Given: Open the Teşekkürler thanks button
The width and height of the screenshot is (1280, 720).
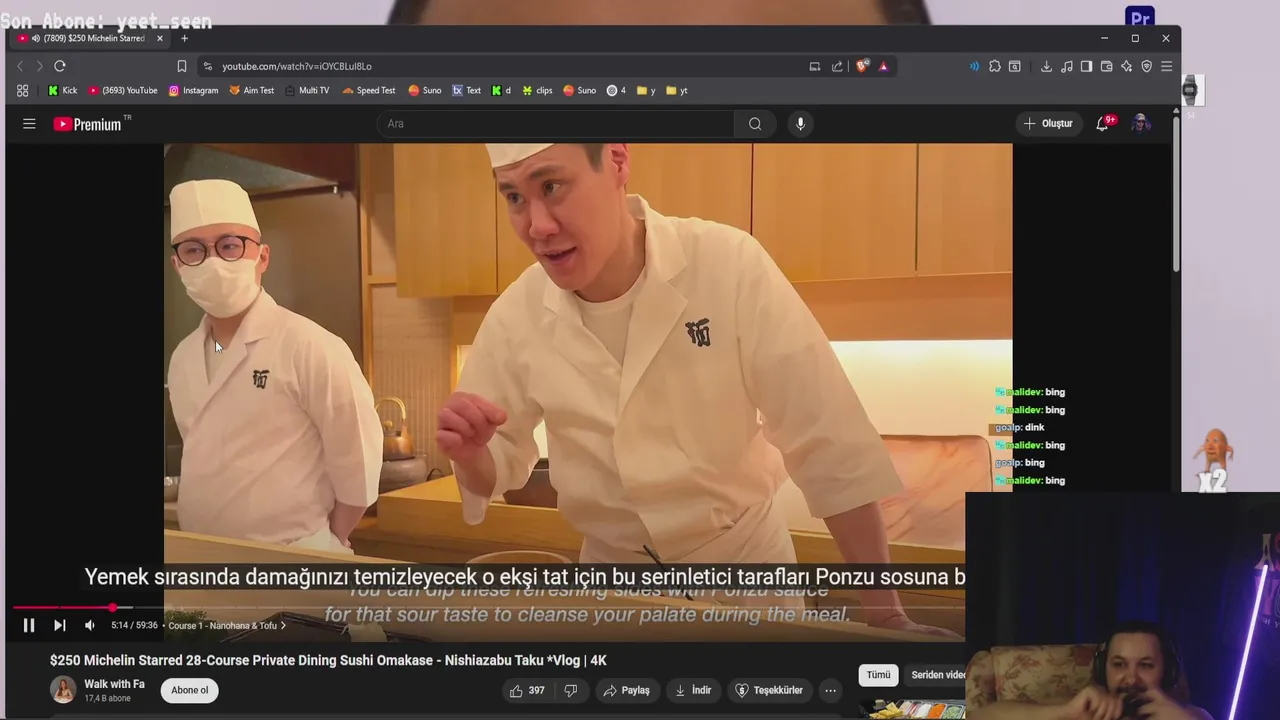Looking at the screenshot, I should tap(769, 690).
